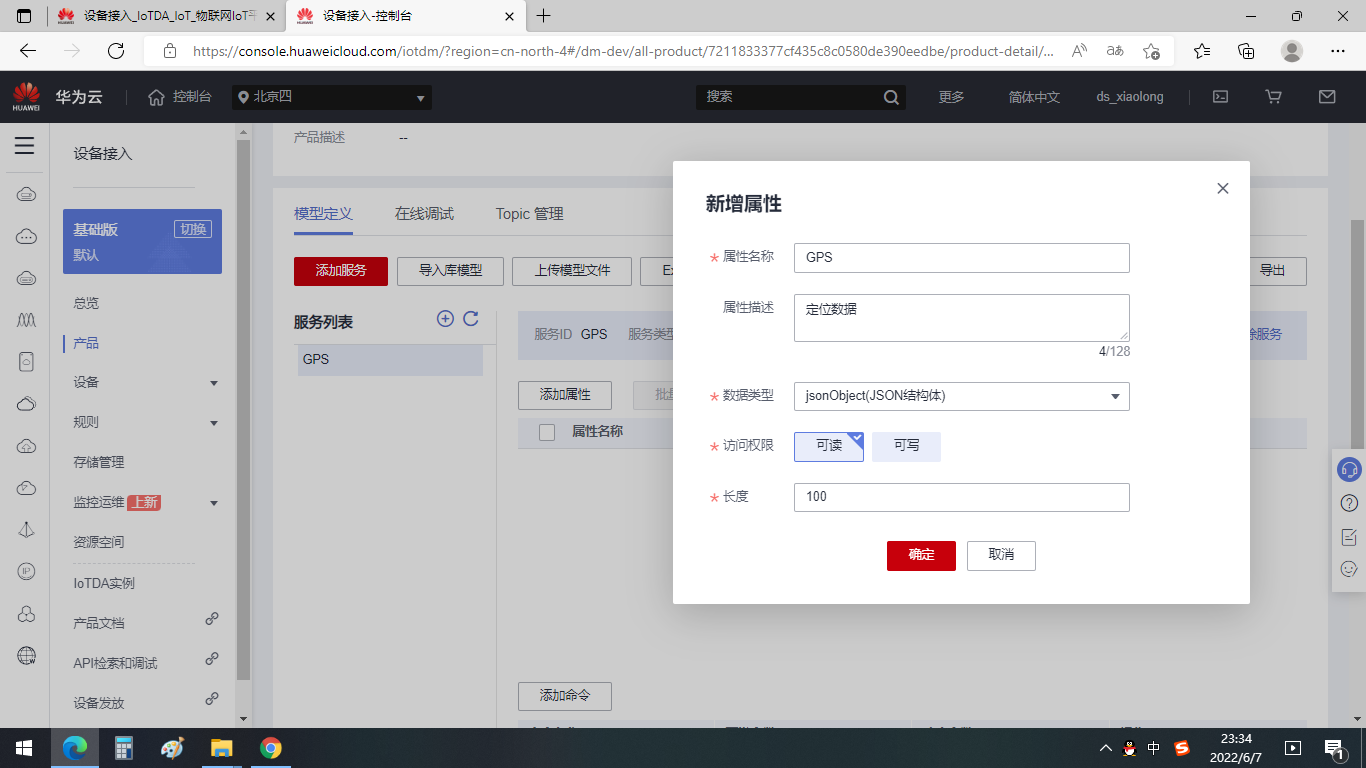Expand the 北京四 region selector
Image resolution: width=1366 pixels, height=768 pixels.
332,97
